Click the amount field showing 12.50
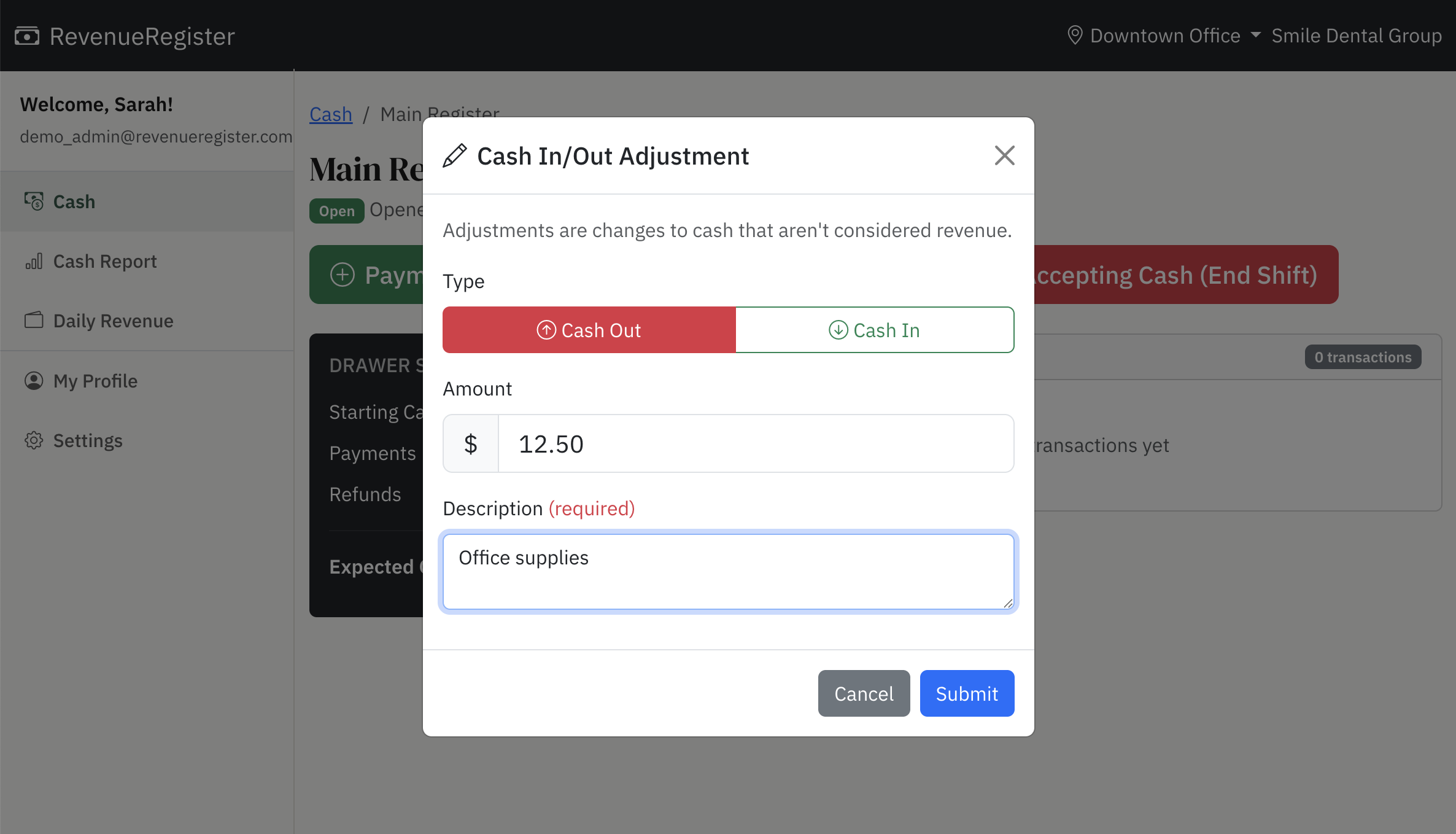Screen dimensions: 1456x834 (x=755, y=443)
